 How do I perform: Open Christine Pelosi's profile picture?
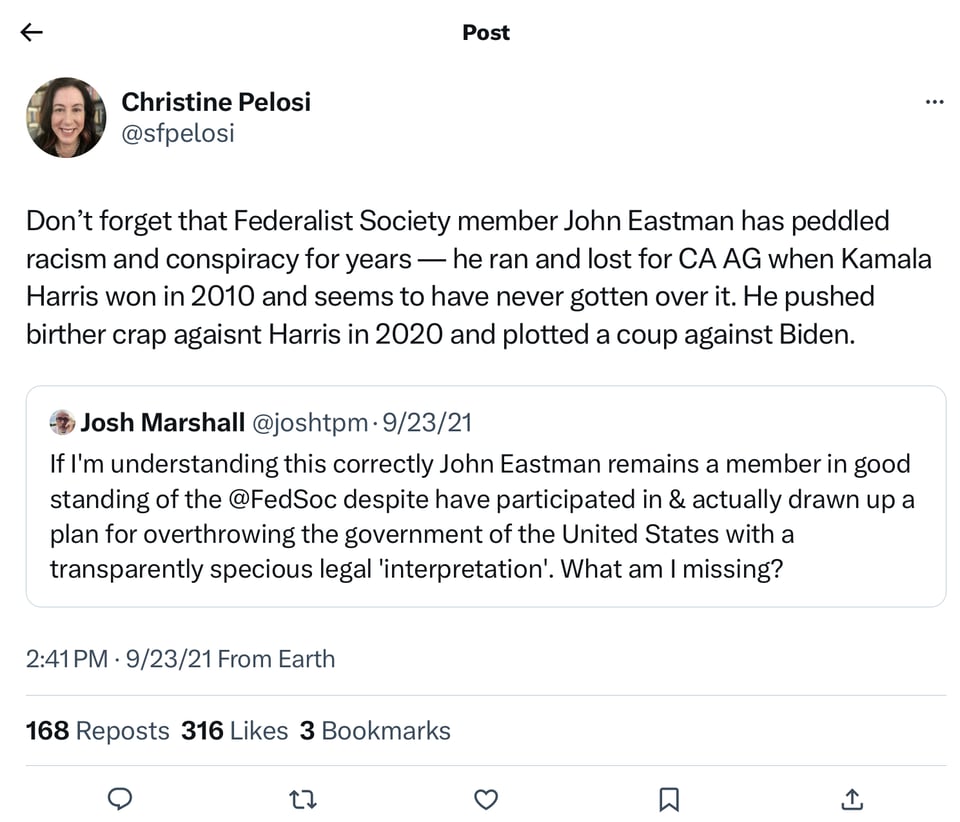click(x=66, y=117)
